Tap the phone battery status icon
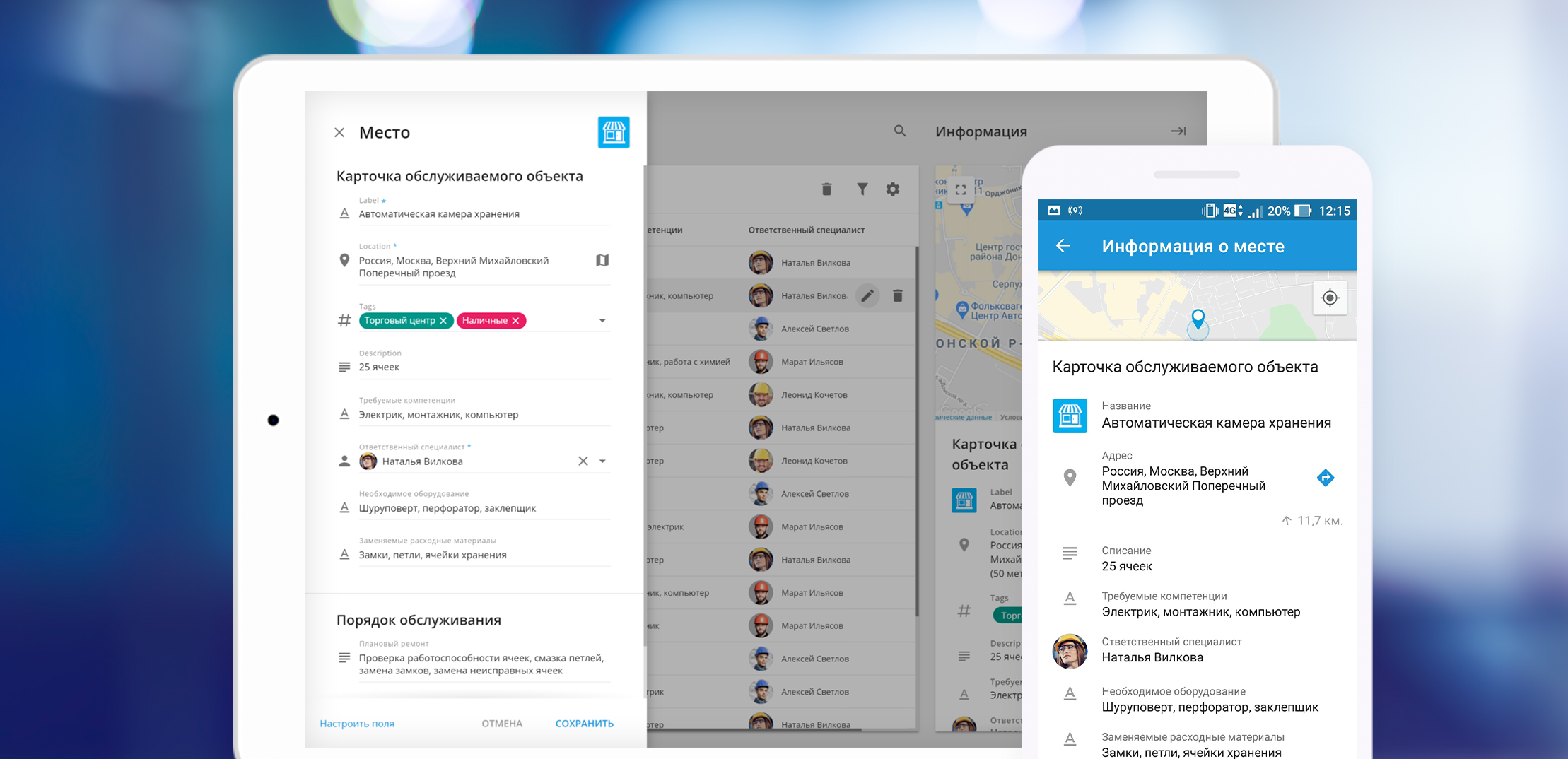This screenshot has height=759, width=1568. (x=1303, y=211)
